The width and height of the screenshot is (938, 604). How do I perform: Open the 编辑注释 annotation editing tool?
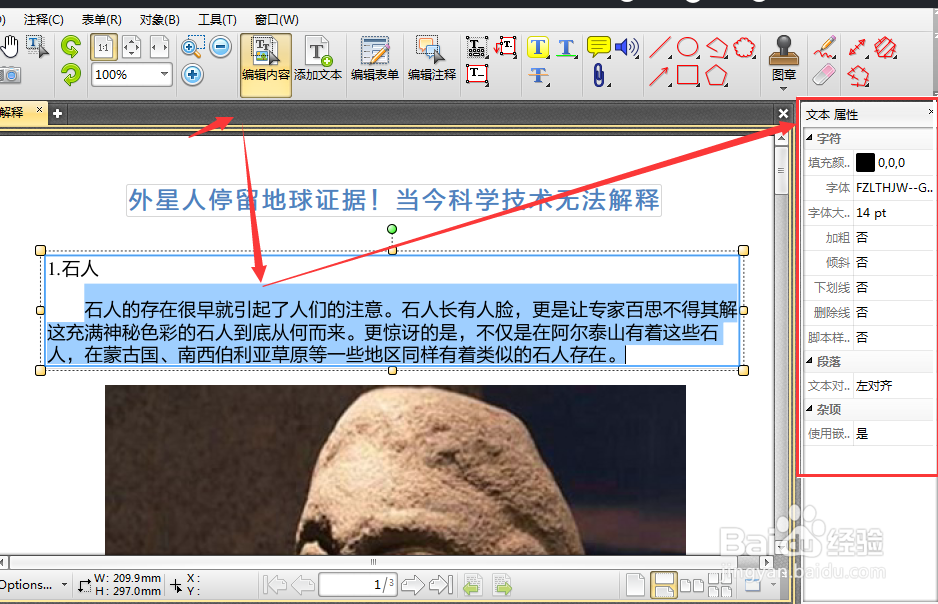431,62
